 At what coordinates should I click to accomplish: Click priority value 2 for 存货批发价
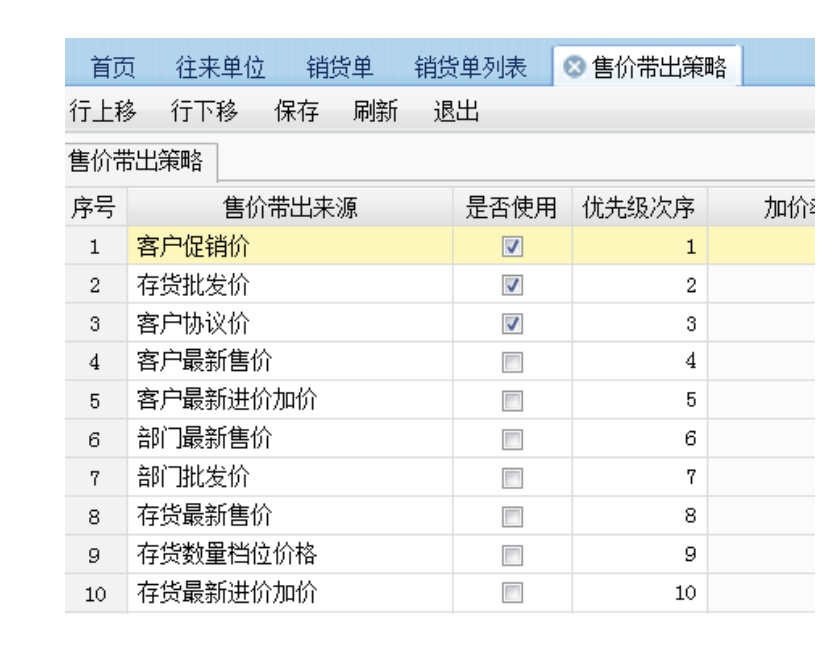640,285
